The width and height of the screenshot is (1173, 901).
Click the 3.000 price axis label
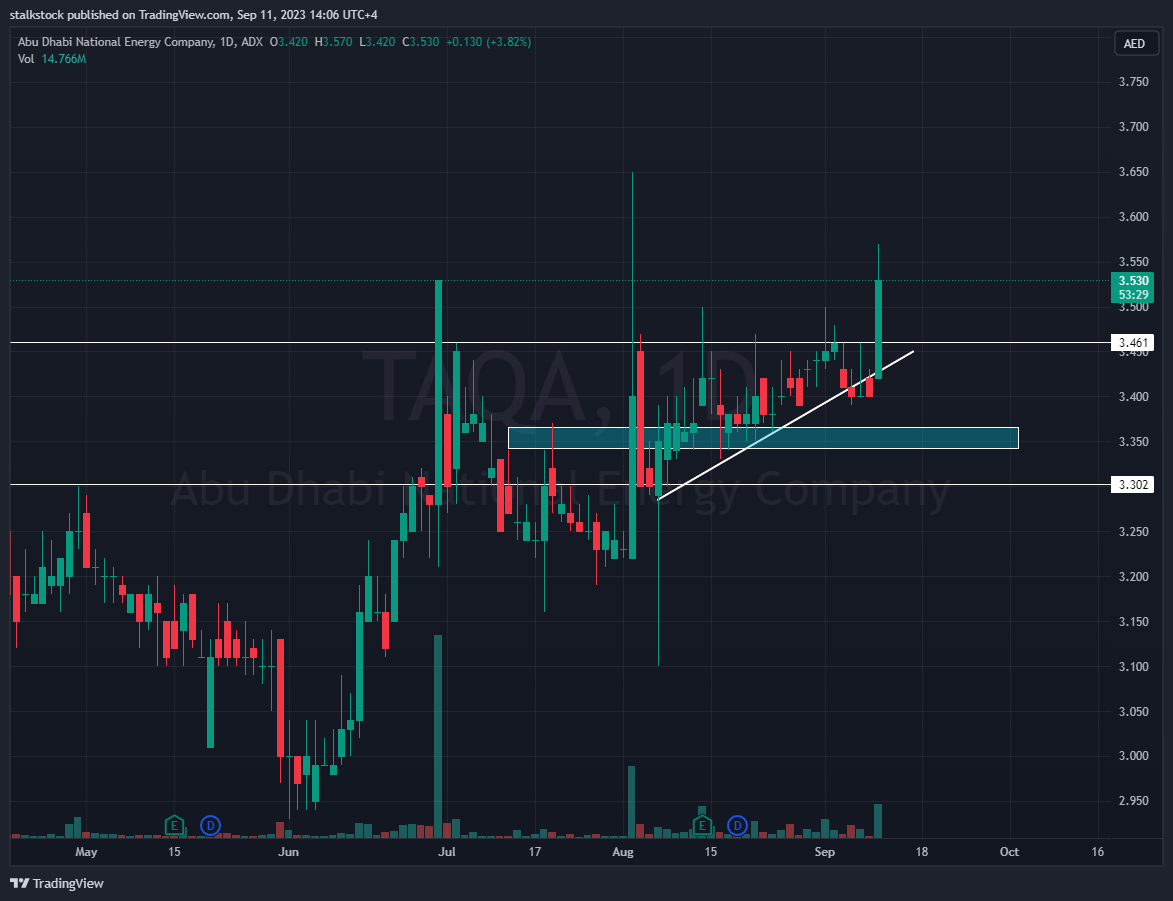[1133, 756]
